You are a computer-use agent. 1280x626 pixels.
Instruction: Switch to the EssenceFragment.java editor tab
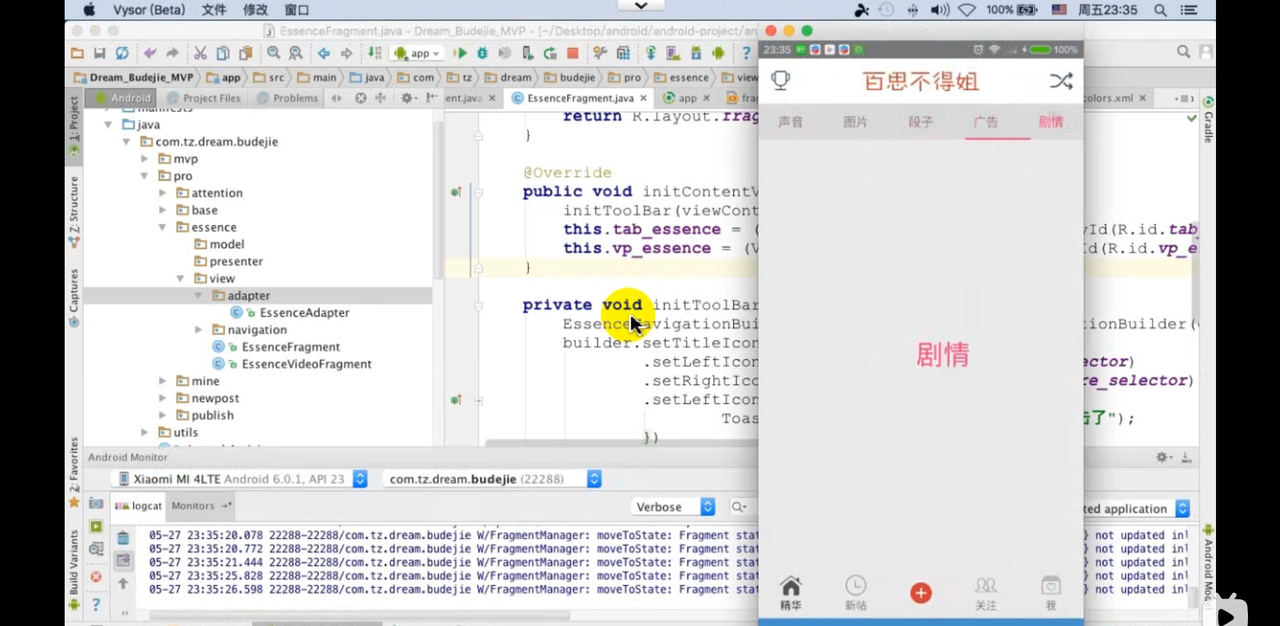click(x=578, y=98)
